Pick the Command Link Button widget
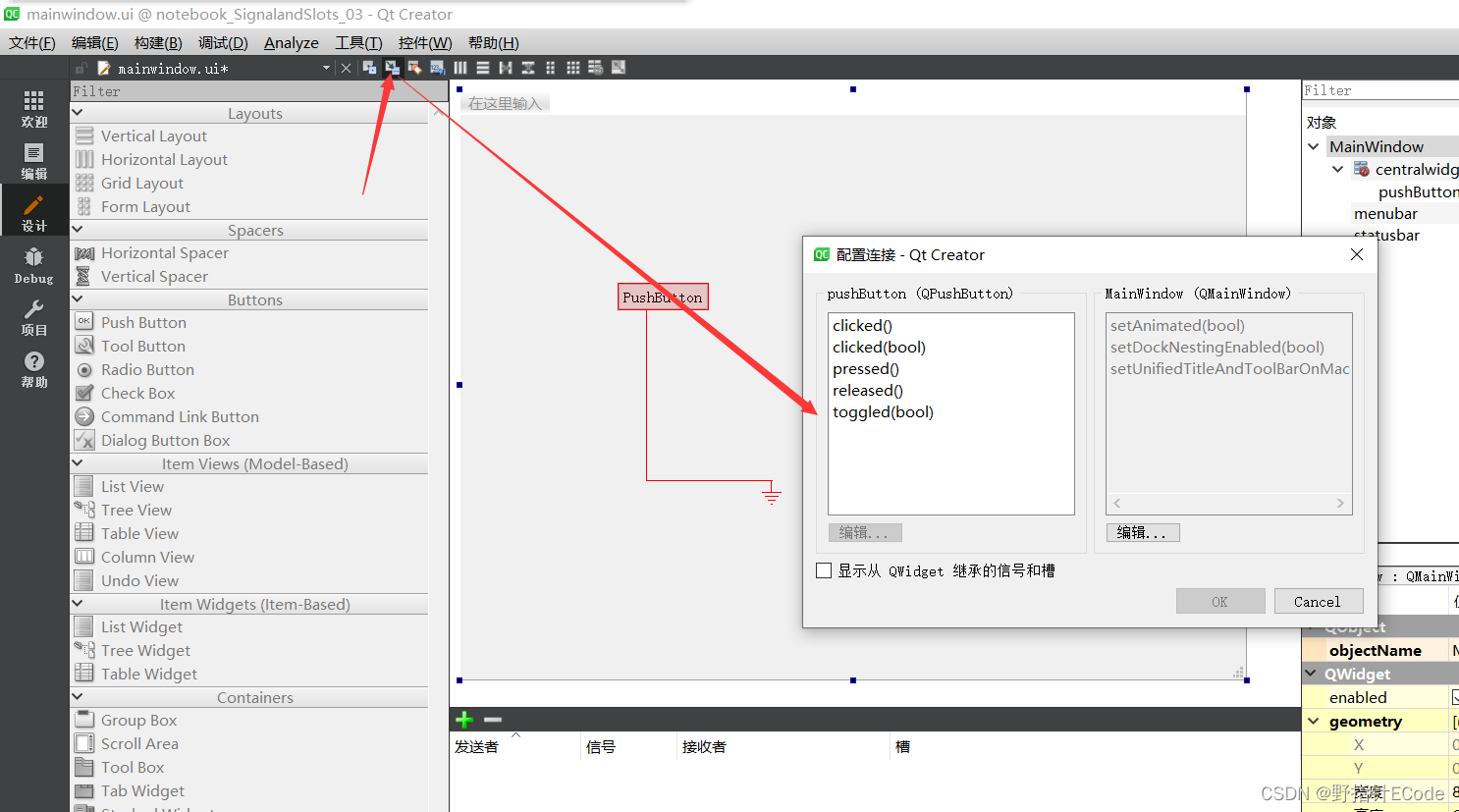Screen dimensions: 1459x812 [x=180, y=416]
